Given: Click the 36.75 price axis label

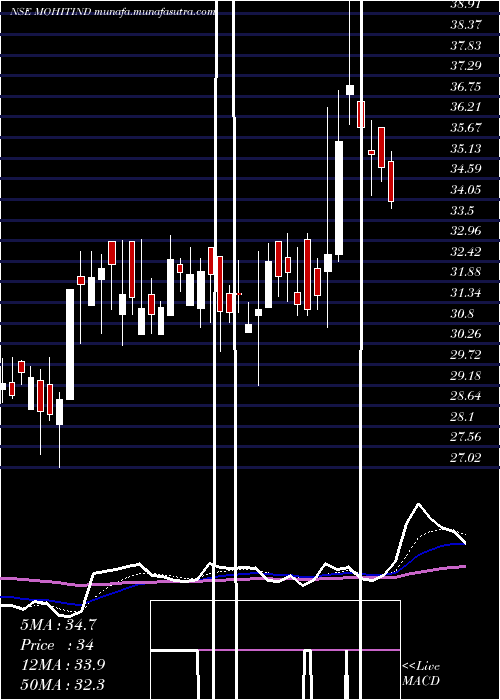Looking at the screenshot, I should (x=466, y=87).
